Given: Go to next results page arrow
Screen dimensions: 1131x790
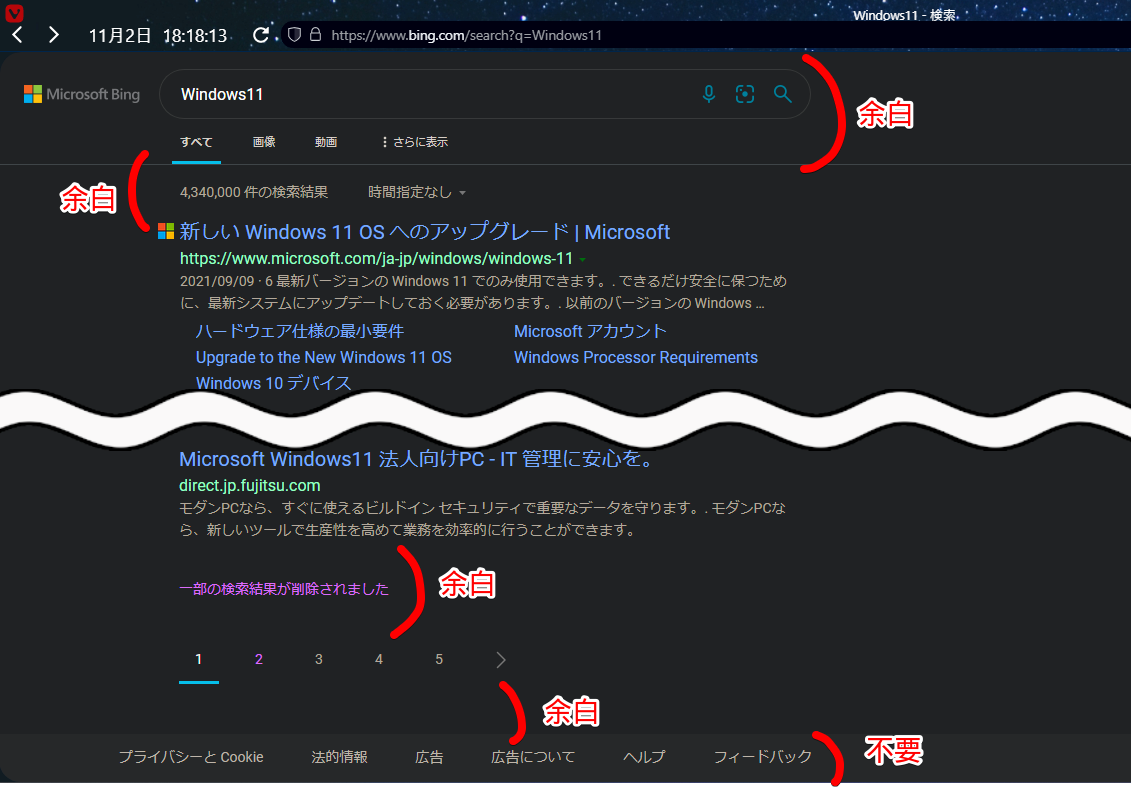Looking at the screenshot, I should [501, 659].
